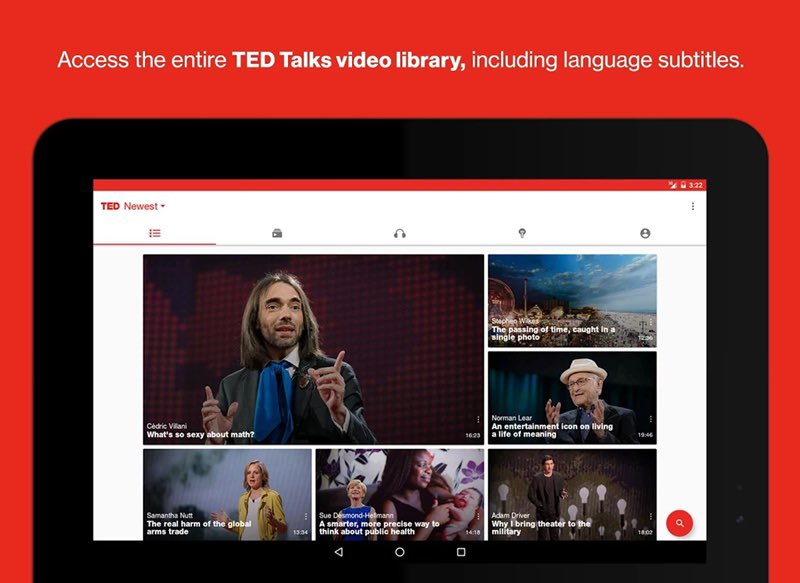Viewport: 800px width, 583px height.
Task: Click the battery icon in status bar
Action: click(x=683, y=185)
